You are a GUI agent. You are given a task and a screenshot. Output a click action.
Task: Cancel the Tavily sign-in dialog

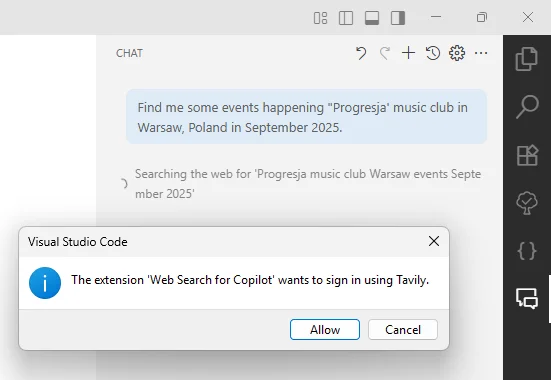click(x=403, y=330)
